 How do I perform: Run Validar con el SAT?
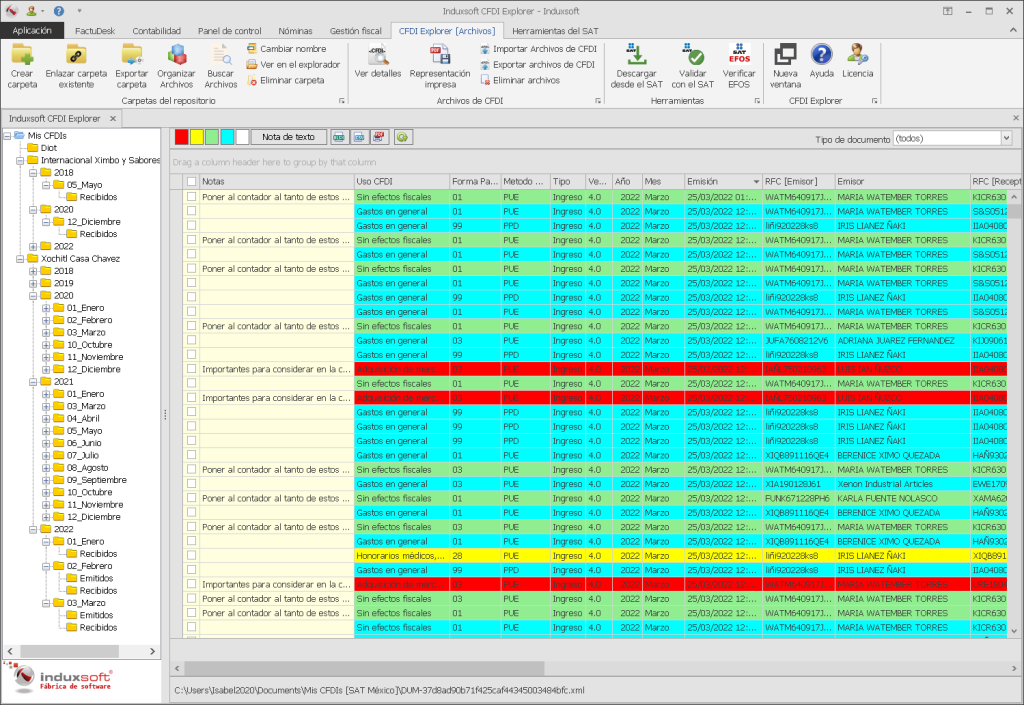pos(691,67)
